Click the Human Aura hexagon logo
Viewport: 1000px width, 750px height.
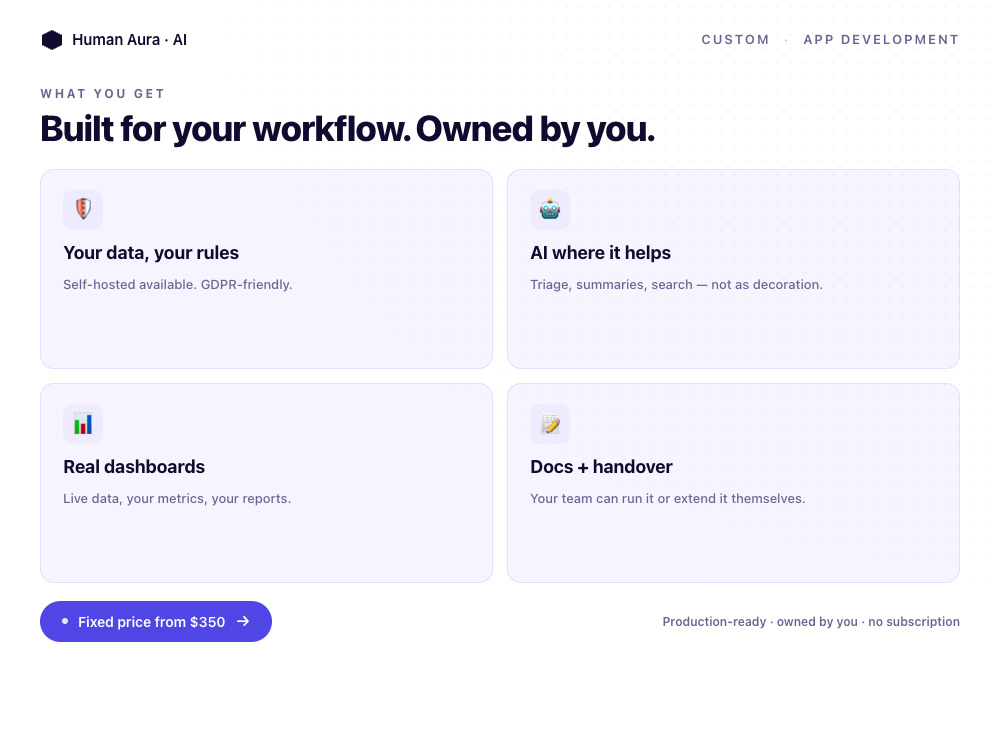pos(52,40)
